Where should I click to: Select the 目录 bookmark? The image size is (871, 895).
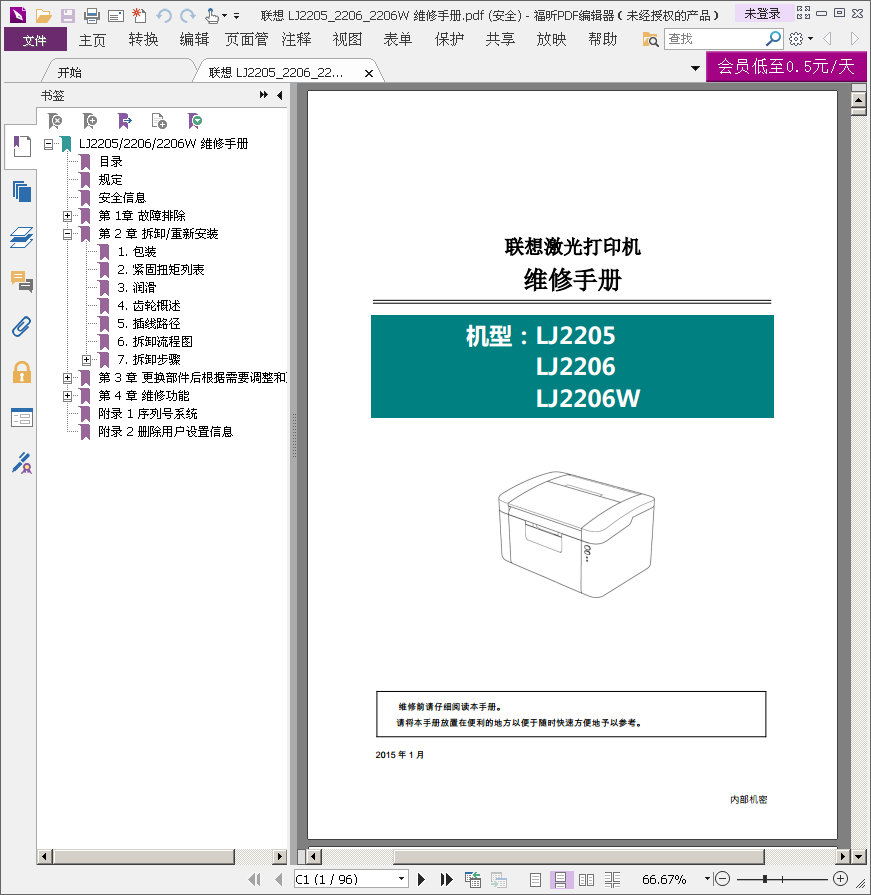point(111,162)
